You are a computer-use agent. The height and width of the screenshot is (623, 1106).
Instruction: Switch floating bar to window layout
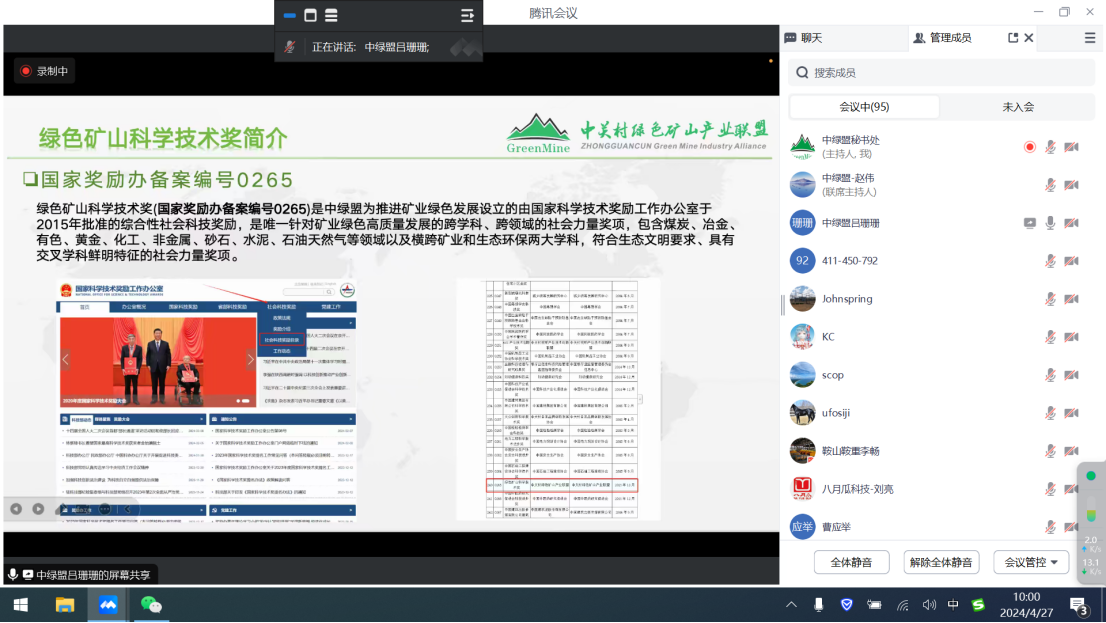click(x=310, y=15)
